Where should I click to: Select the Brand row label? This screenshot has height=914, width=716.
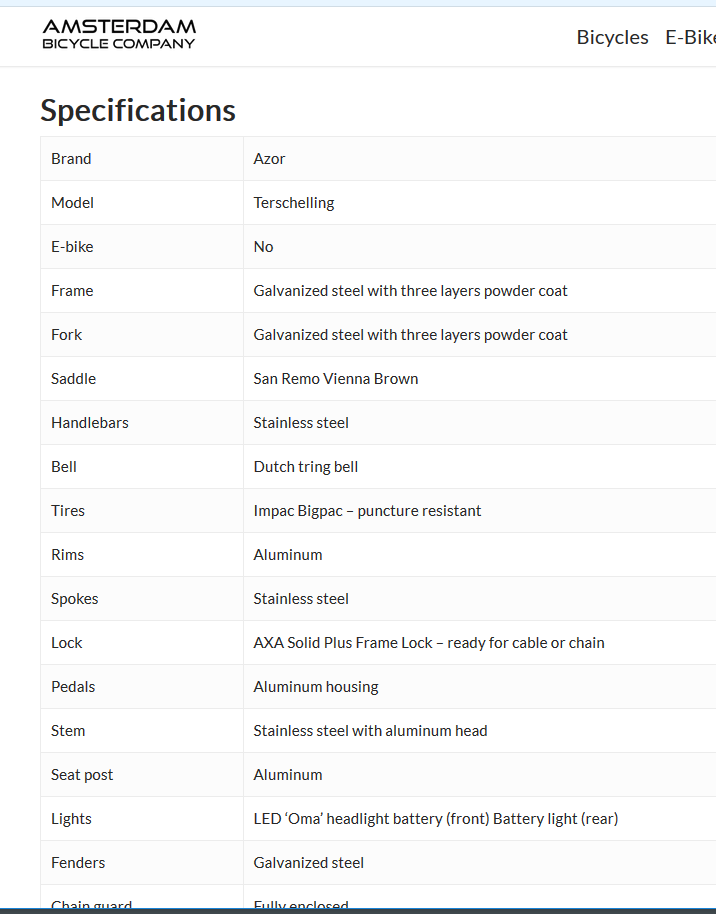click(x=71, y=159)
